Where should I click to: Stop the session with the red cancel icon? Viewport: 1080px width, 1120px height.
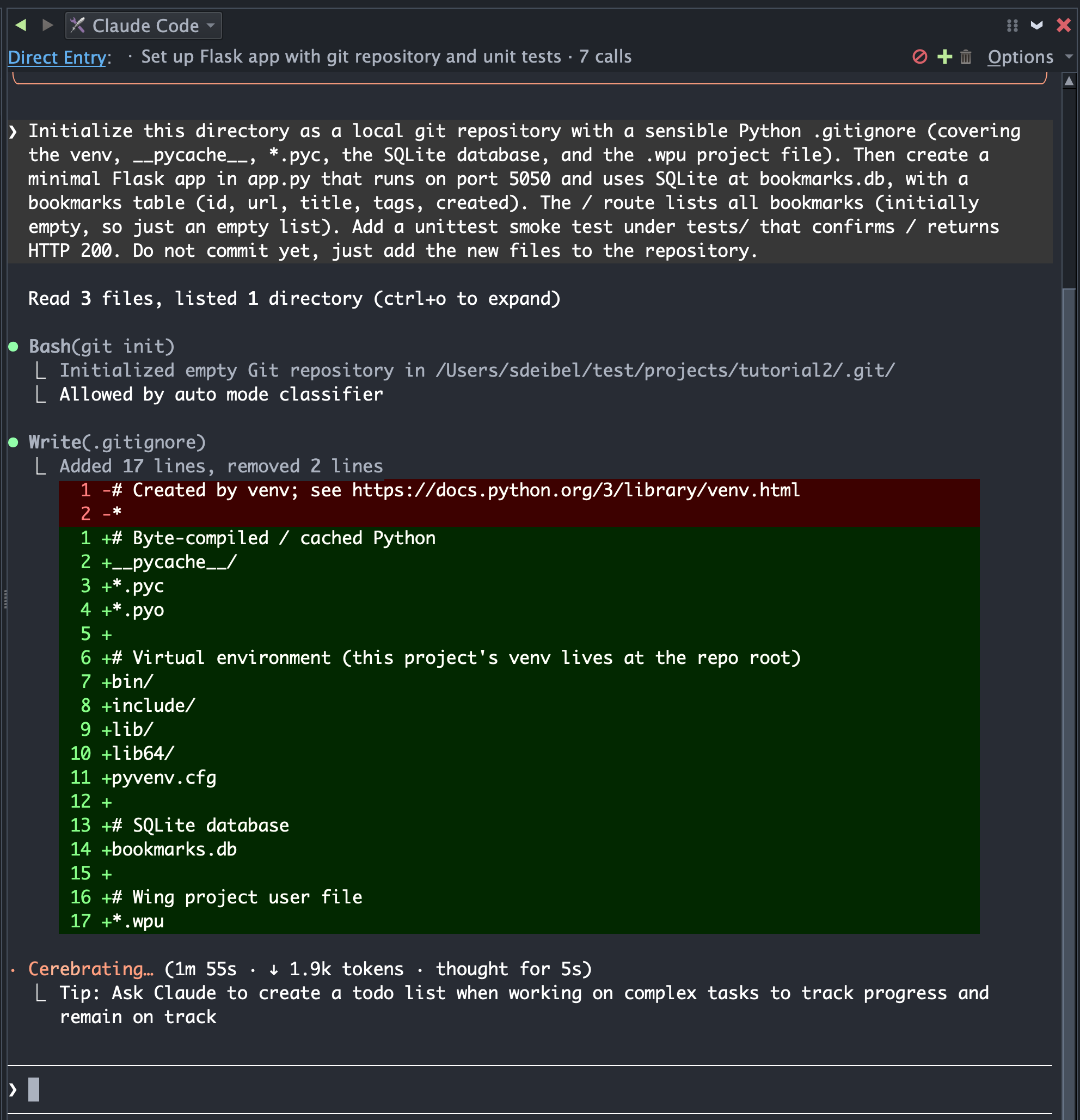coord(919,57)
